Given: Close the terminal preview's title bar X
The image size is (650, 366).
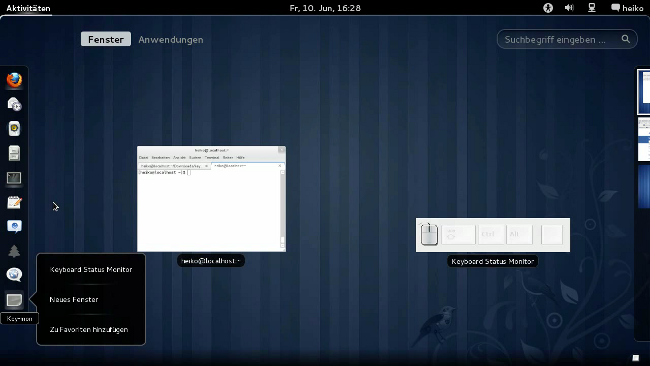Looking at the screenshot, I should [281, 150].
